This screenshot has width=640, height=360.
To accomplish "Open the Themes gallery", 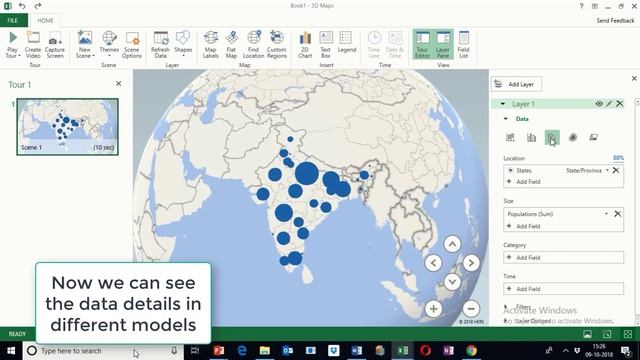I will 109,44.
